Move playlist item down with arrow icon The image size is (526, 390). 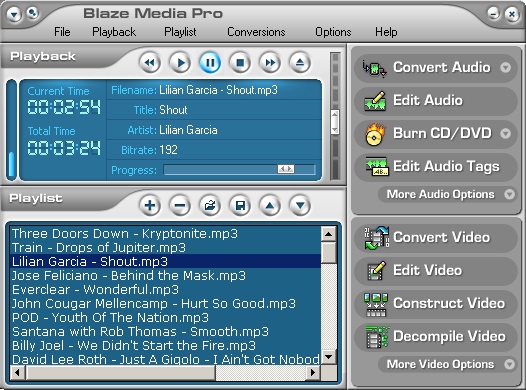click(x=300, y=205)
